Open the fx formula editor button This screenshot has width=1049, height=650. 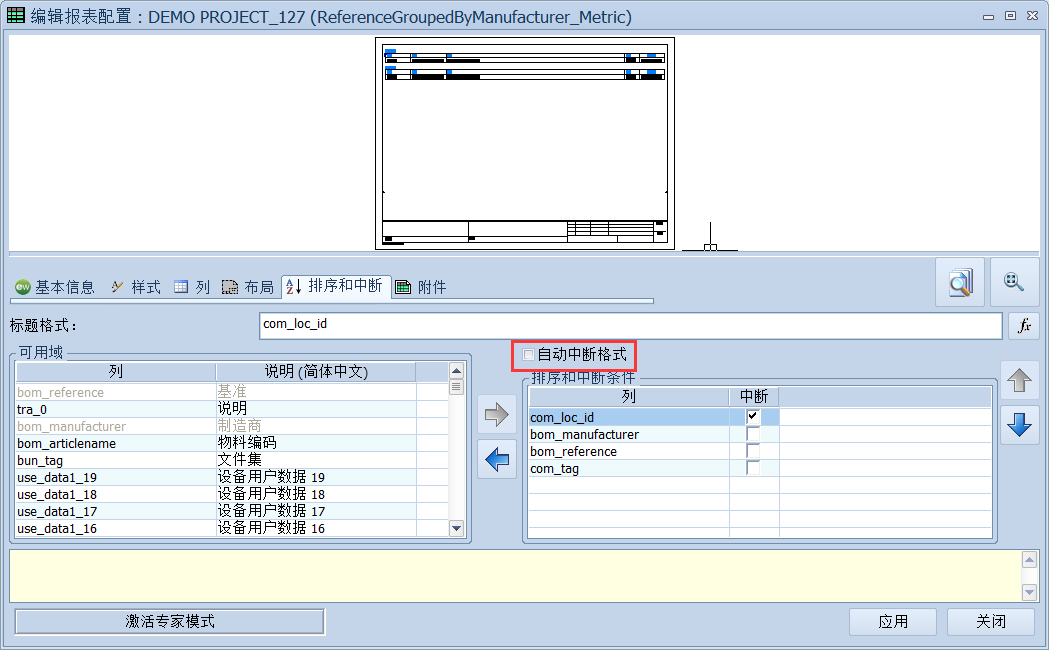pyautogui.click(x=1024, y=326)
